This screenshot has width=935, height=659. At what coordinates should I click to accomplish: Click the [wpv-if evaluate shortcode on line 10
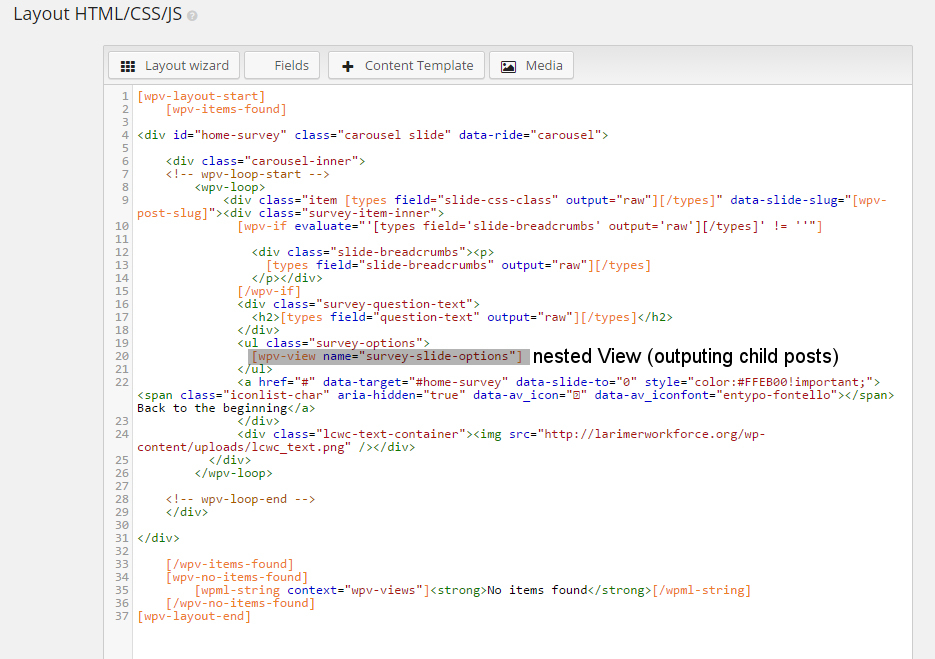(530, 226)
